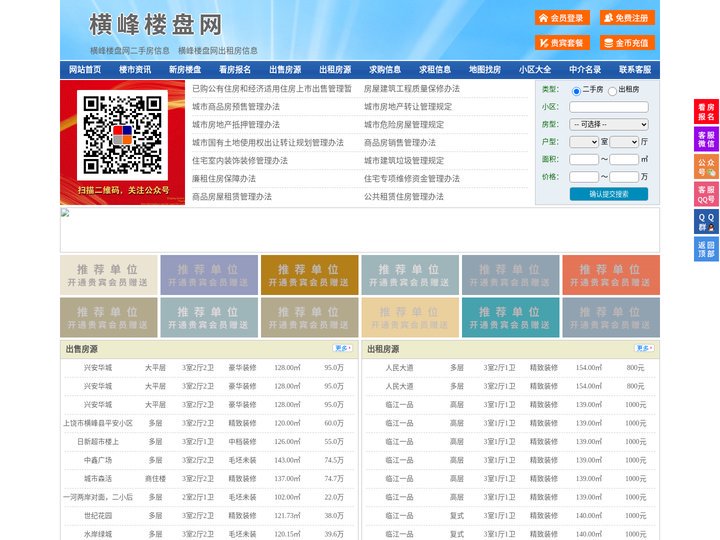Click the coral-red 推荐单位 tile

(x=611, y=275)
